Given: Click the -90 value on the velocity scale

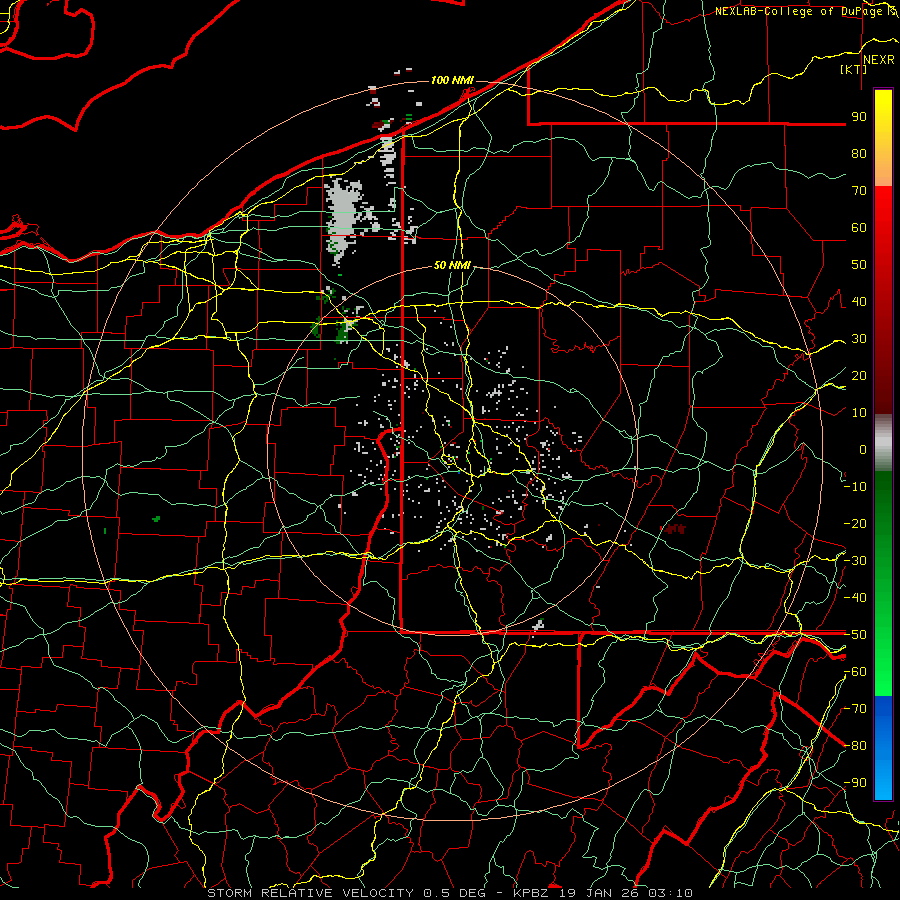Looking at the screenshot, I should click(x=855, y=783).
